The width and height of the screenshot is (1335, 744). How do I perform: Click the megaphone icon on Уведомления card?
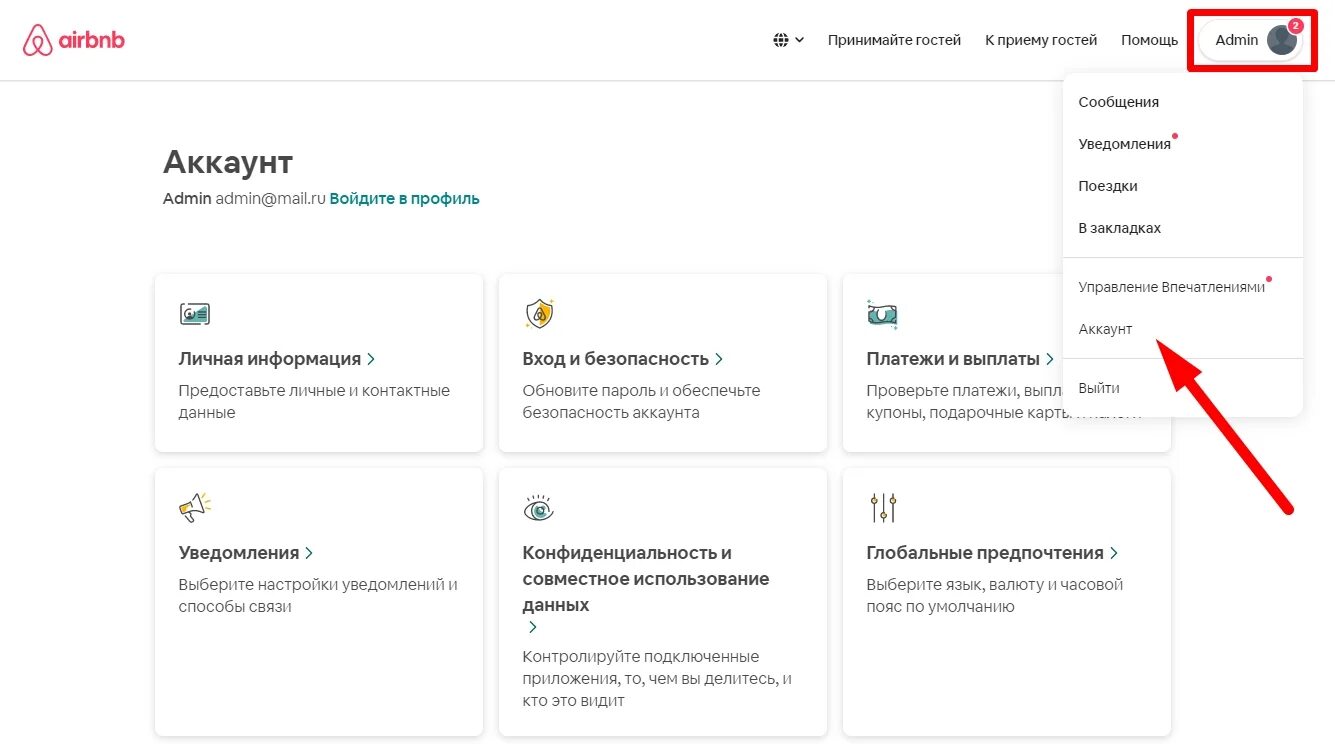pyautogui.click(x=195, y=505)
